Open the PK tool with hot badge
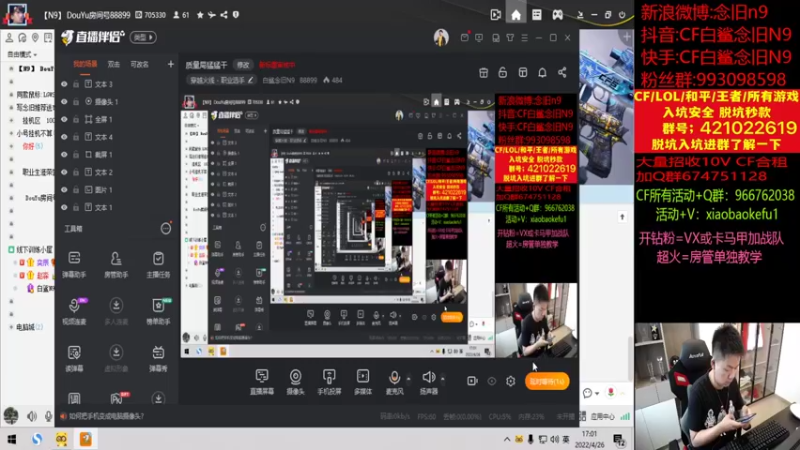The width and height of the screenshot is (800, 450). (116, 398)
